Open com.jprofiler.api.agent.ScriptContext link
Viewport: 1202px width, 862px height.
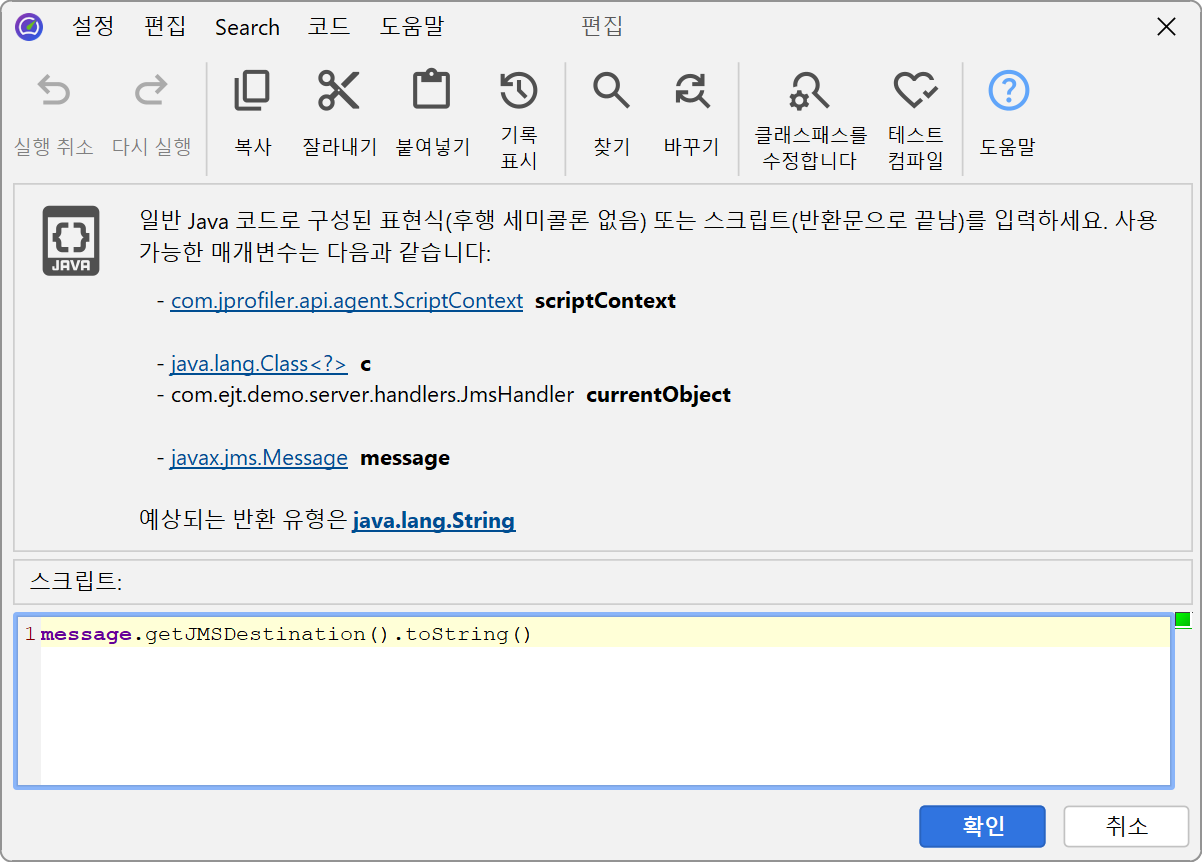[347, 301]
